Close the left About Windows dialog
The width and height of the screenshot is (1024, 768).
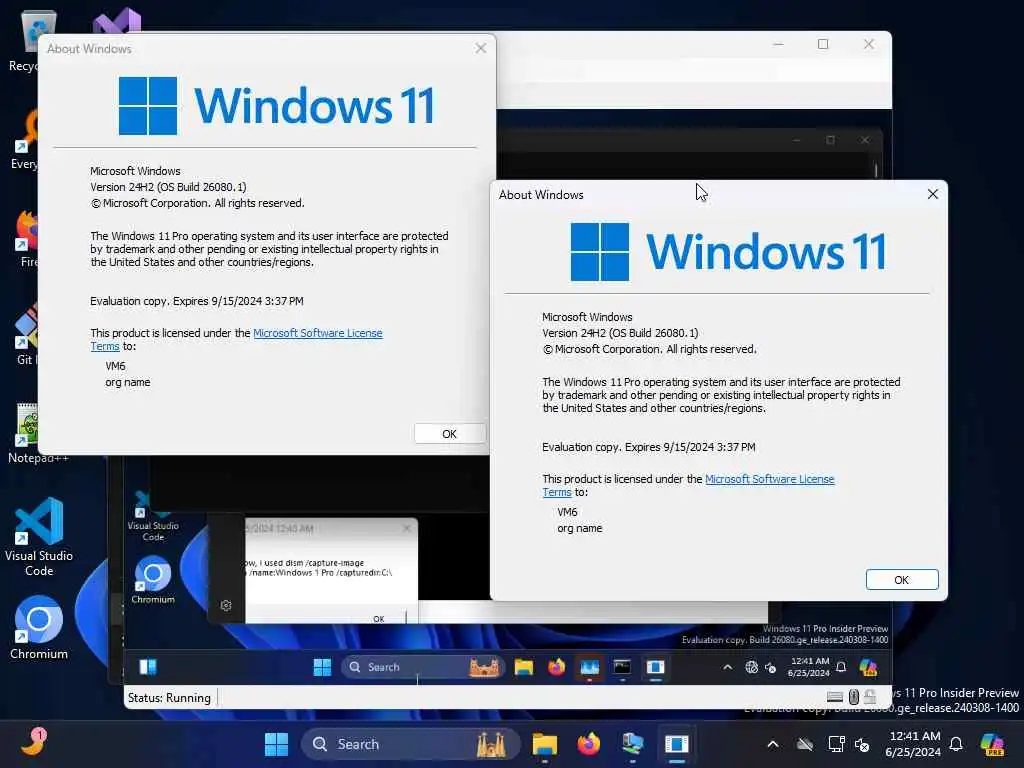pyautogui.click(x=481, y=48)
